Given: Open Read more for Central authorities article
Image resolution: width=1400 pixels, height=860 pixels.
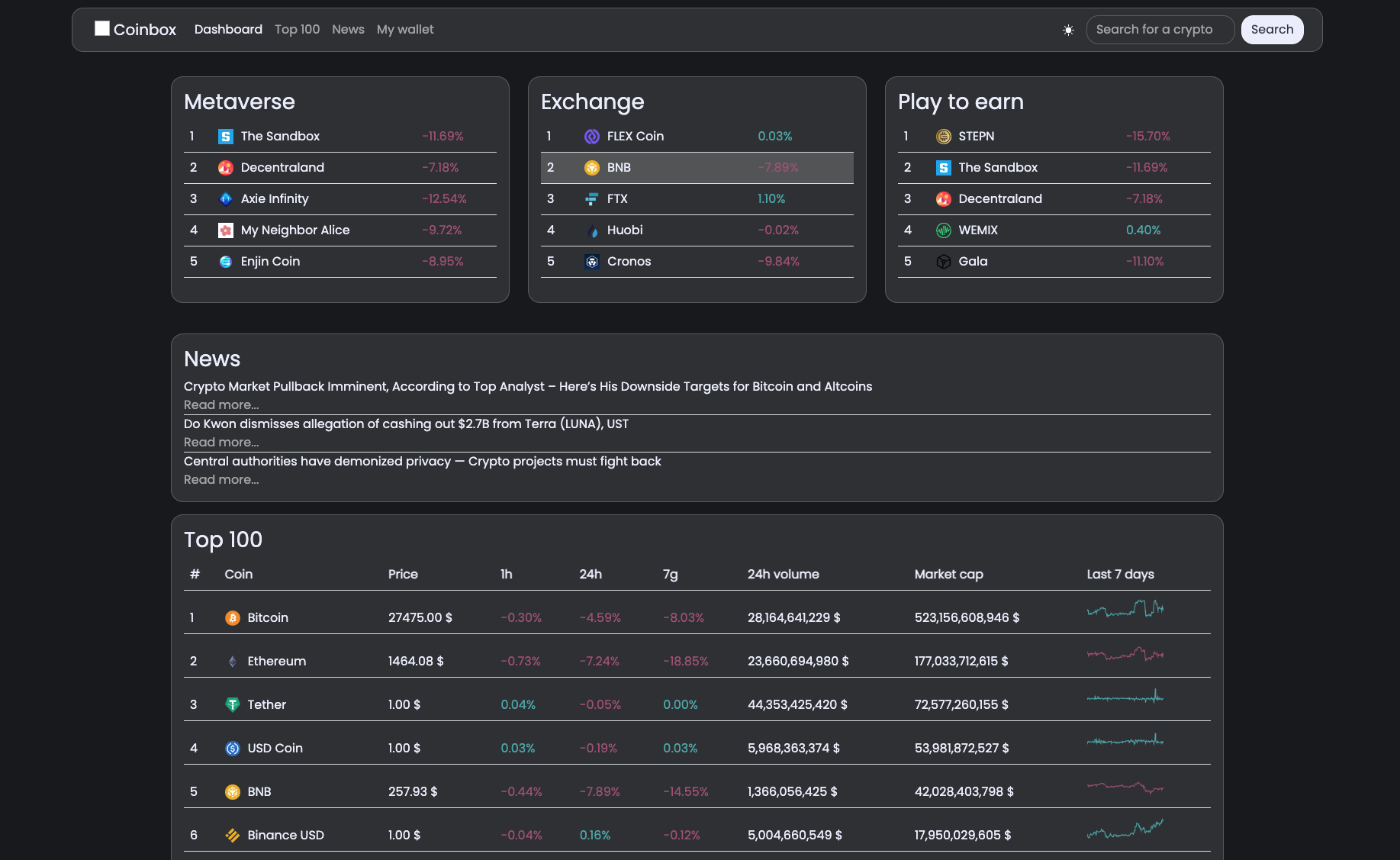Looking at the screenshot, I should [x=221, y=480].
